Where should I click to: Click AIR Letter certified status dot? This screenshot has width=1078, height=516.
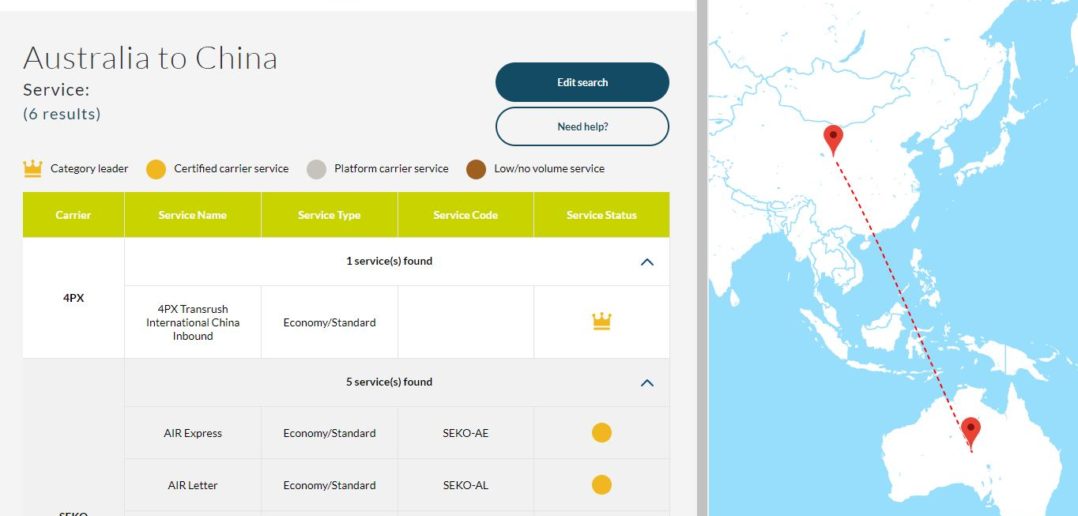(601, 485)
